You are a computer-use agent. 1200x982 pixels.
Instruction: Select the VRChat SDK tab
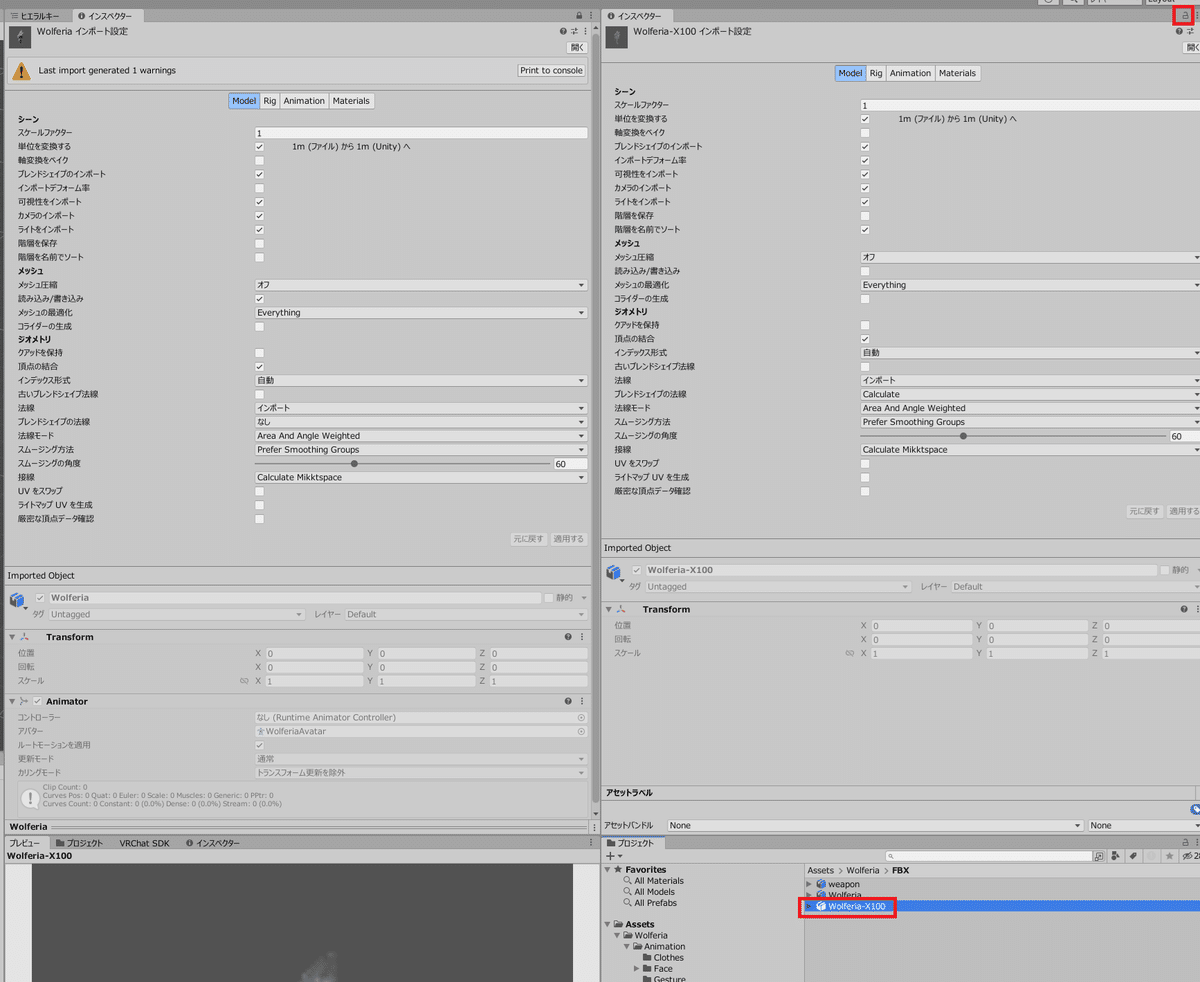pos(144,843)
